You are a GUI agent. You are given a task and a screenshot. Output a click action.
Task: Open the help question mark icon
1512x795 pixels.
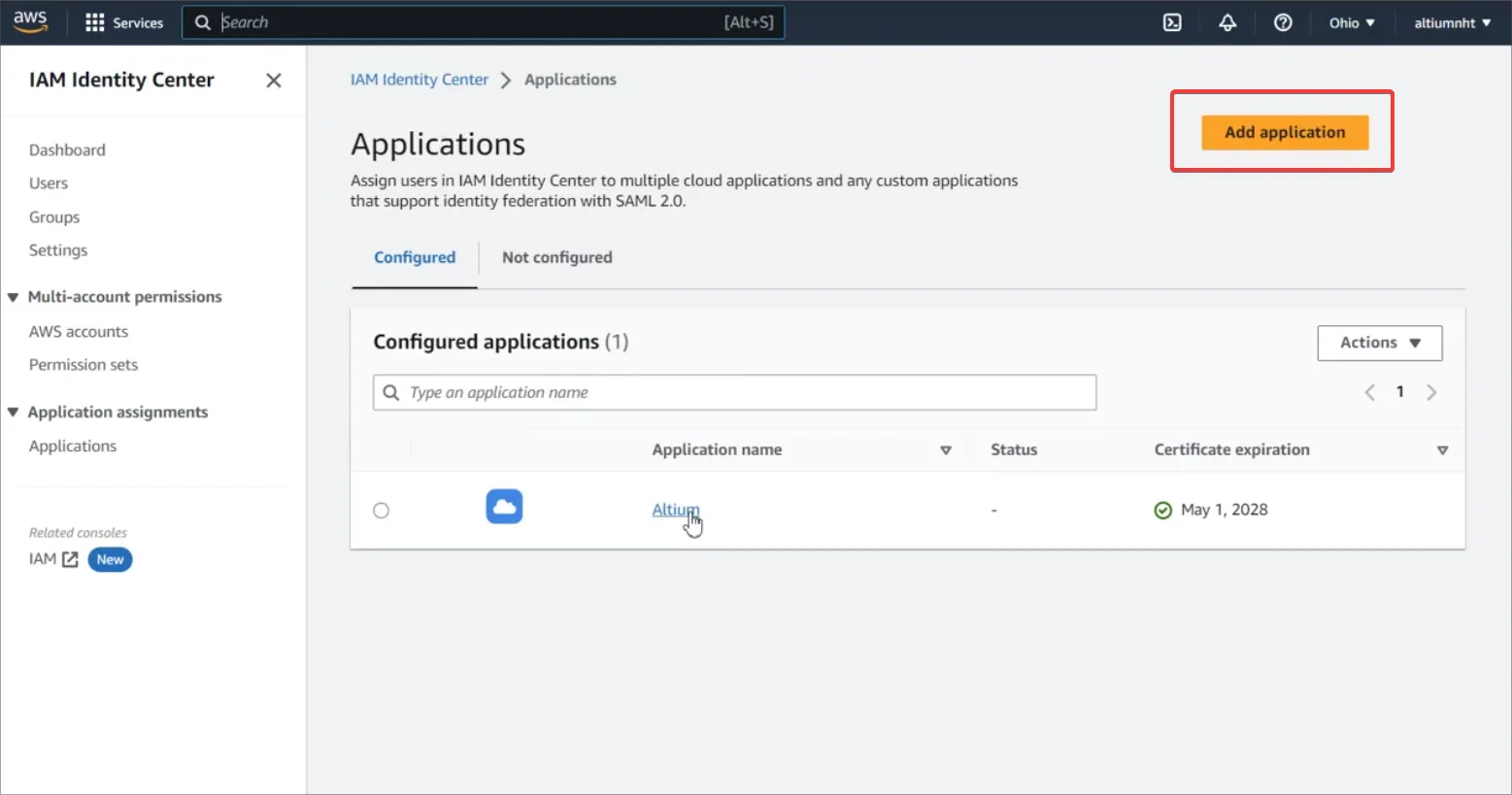tap(1283, 22)
